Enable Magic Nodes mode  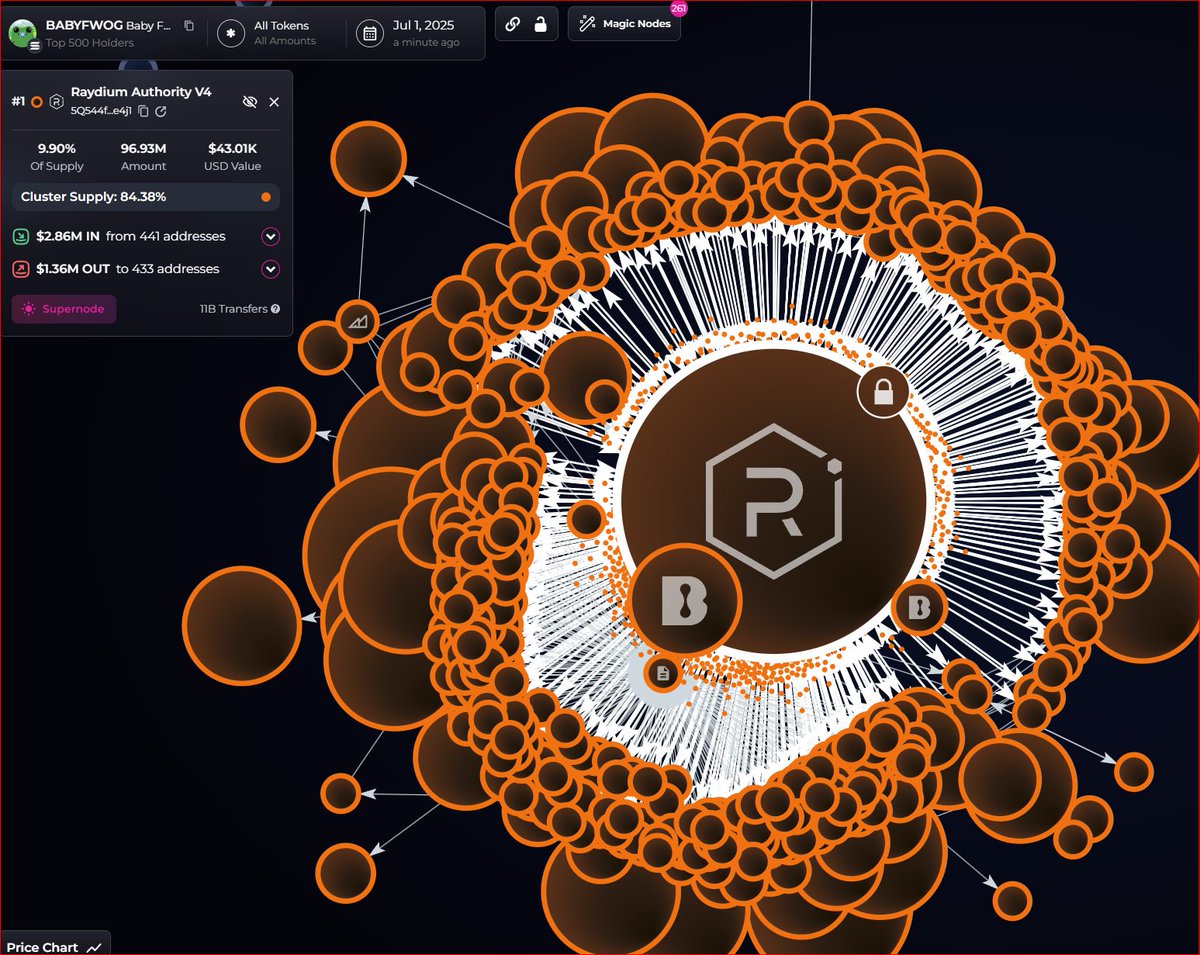pyautogui.click(x=624, y=24)
